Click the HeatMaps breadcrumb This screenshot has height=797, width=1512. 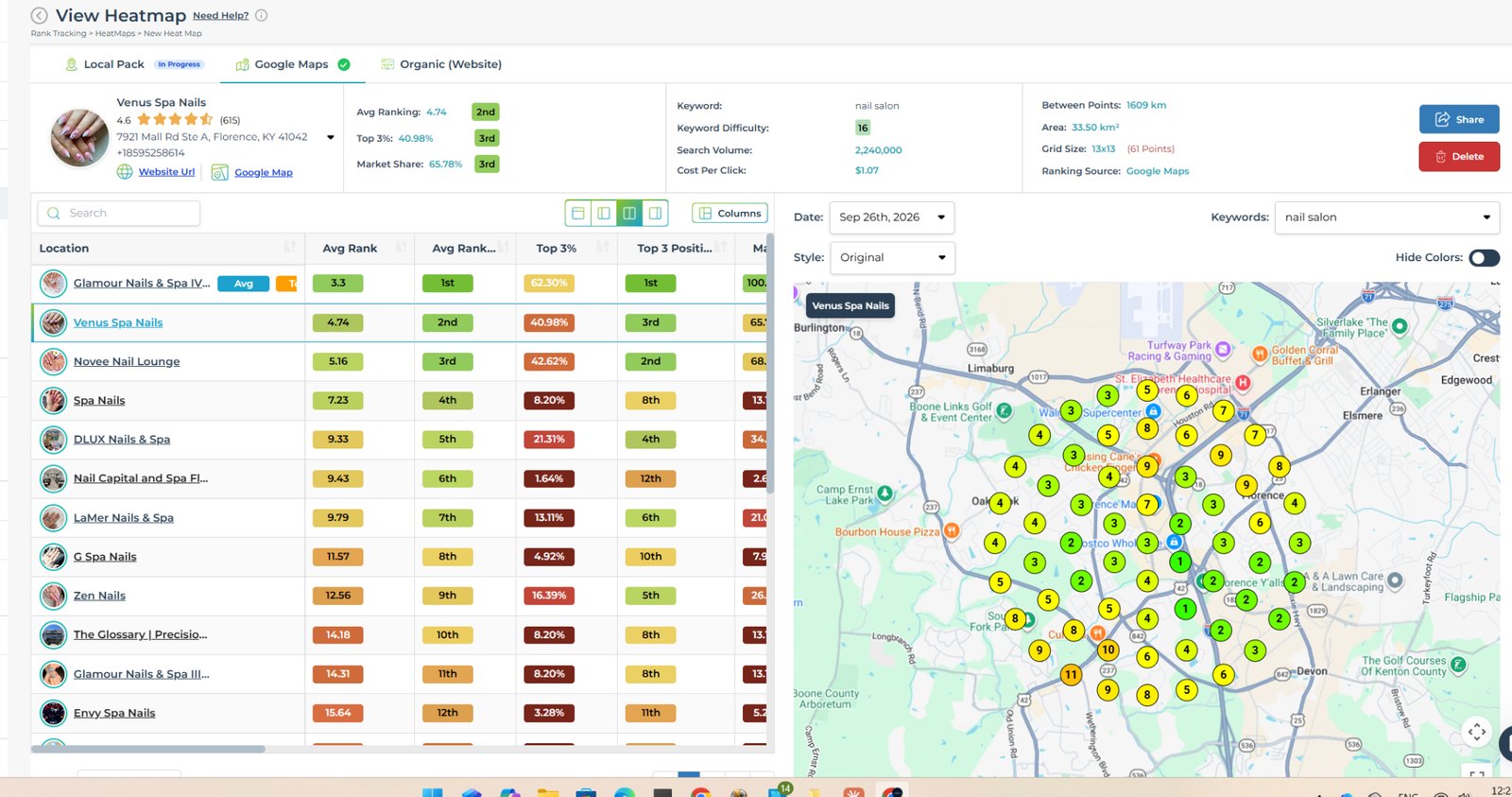(x=115, y=33)
